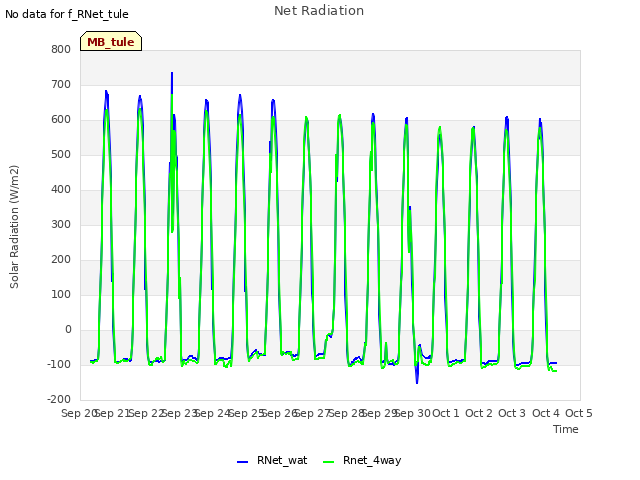The image size is (640, 480).
Task: Click the -100 y-axis tick label
Action: coord(59,364)
